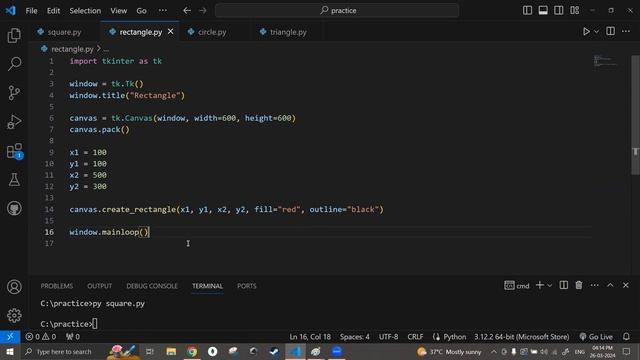
Task: Open Google Chrome from the taskbar
Action: 192,351
